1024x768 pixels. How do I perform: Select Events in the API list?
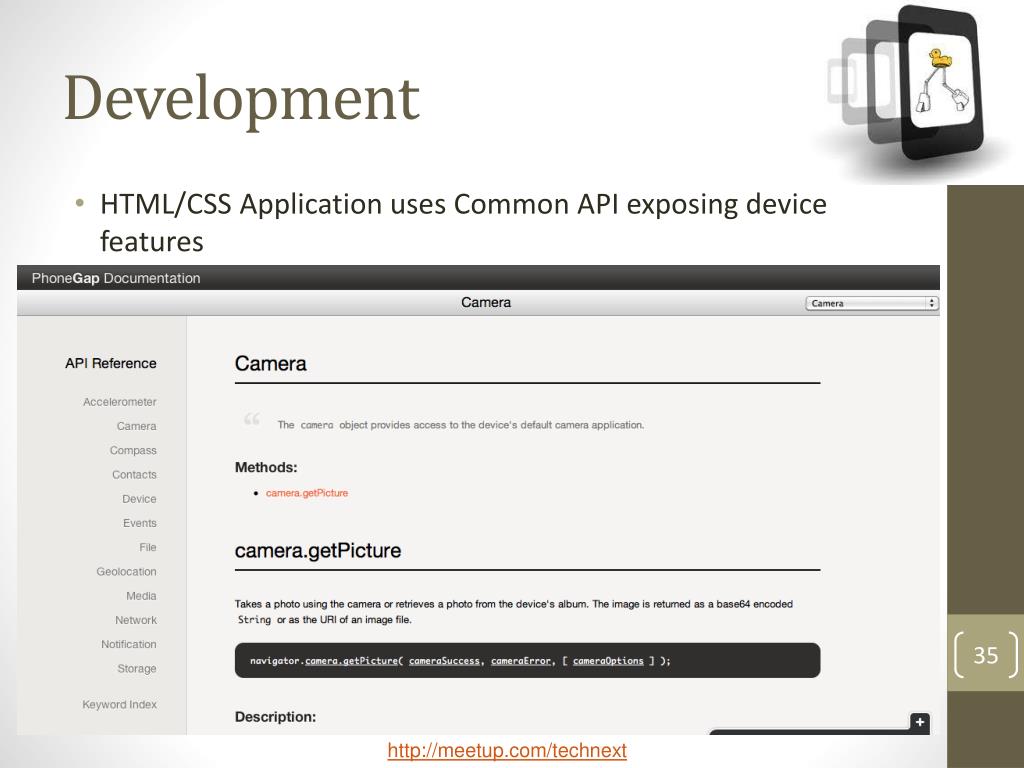coord(140,523)
